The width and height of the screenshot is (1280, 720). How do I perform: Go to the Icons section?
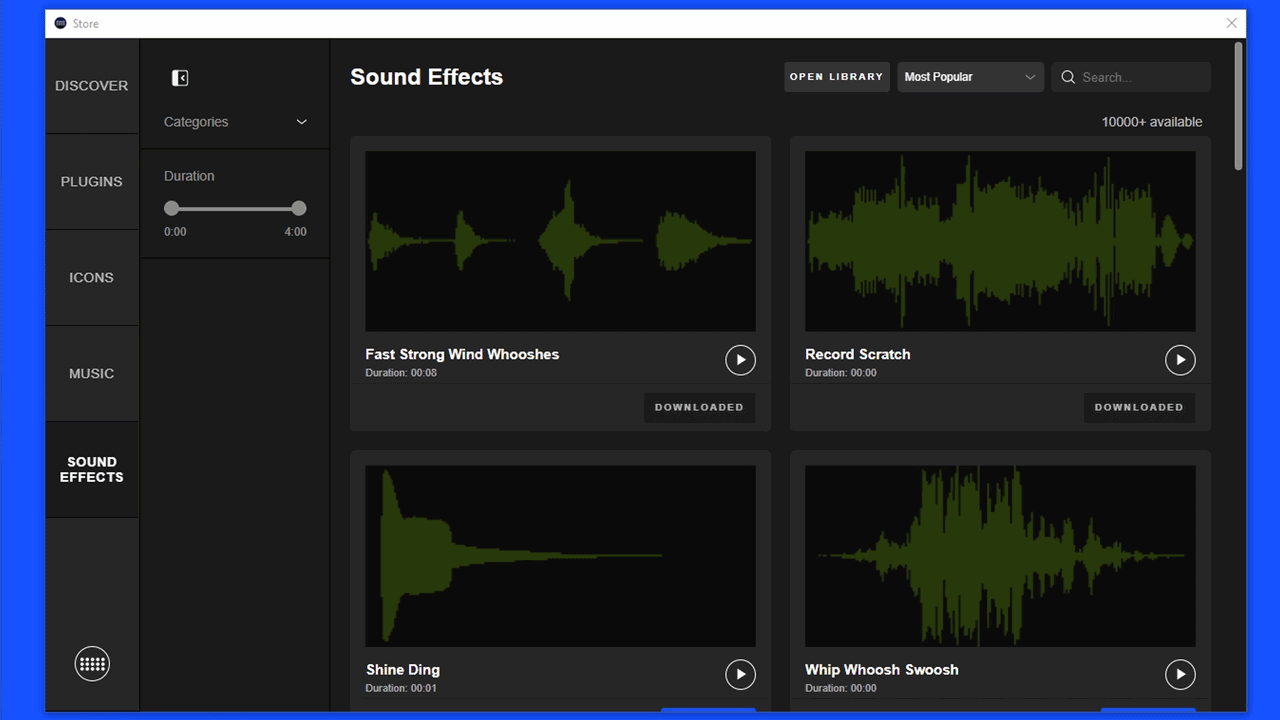tap(92, 278)
